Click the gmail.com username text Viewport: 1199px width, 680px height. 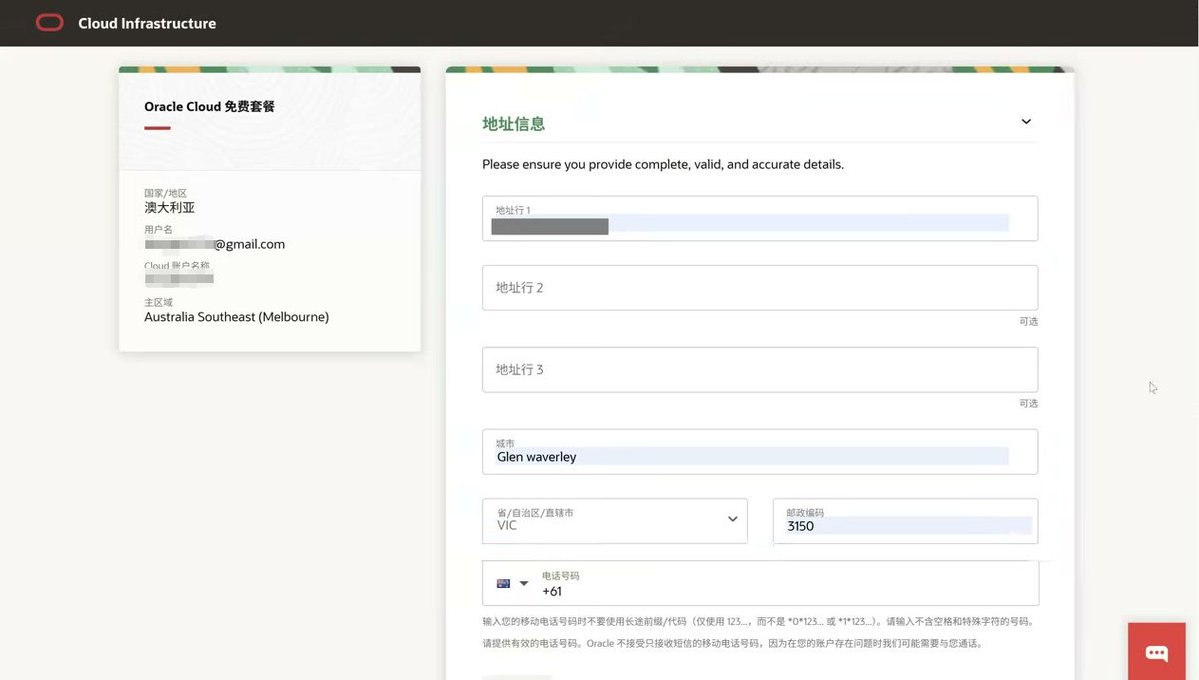[215, 244]
